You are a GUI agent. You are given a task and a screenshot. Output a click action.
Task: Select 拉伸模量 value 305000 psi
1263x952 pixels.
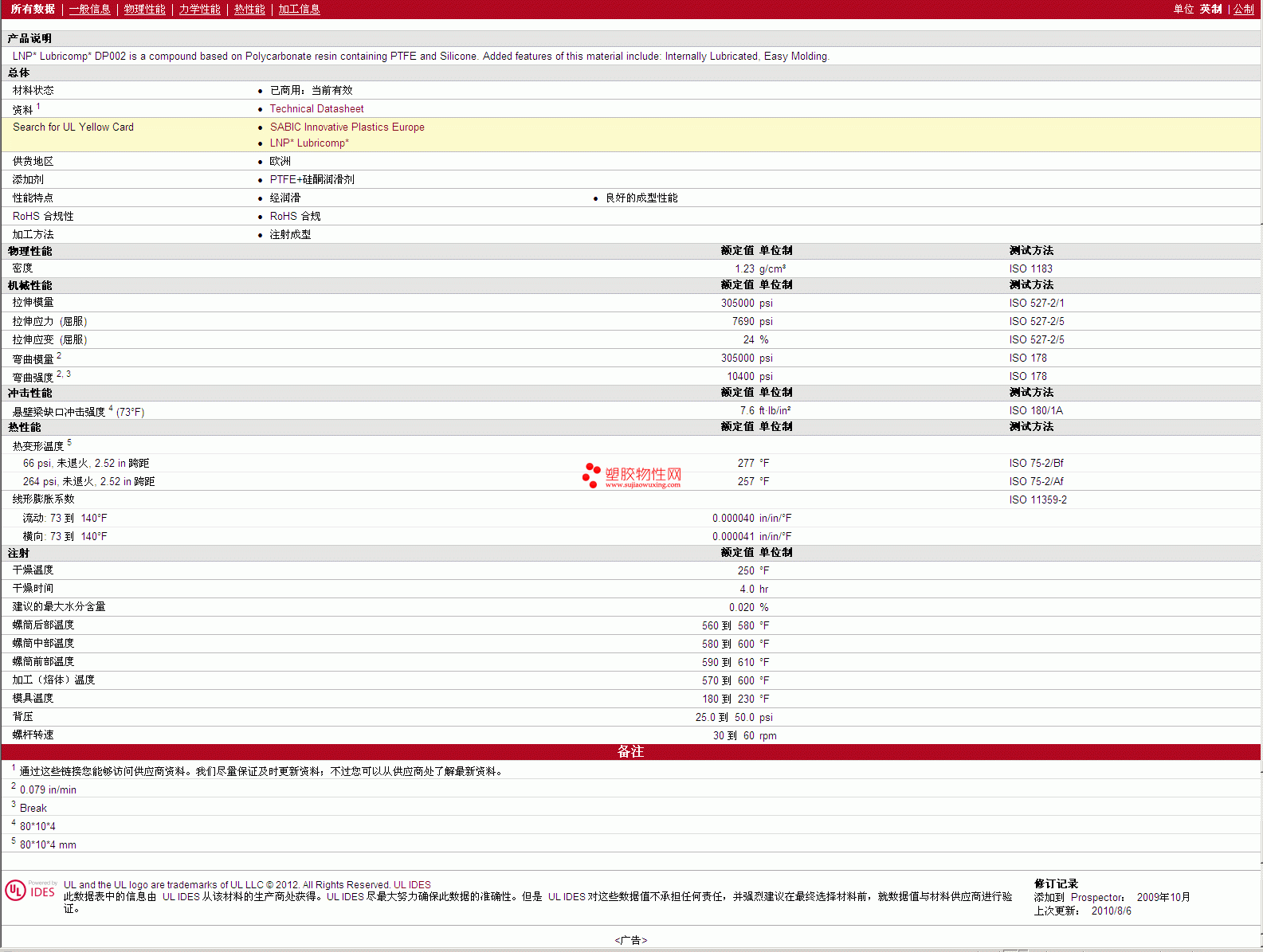coord(747,303)
